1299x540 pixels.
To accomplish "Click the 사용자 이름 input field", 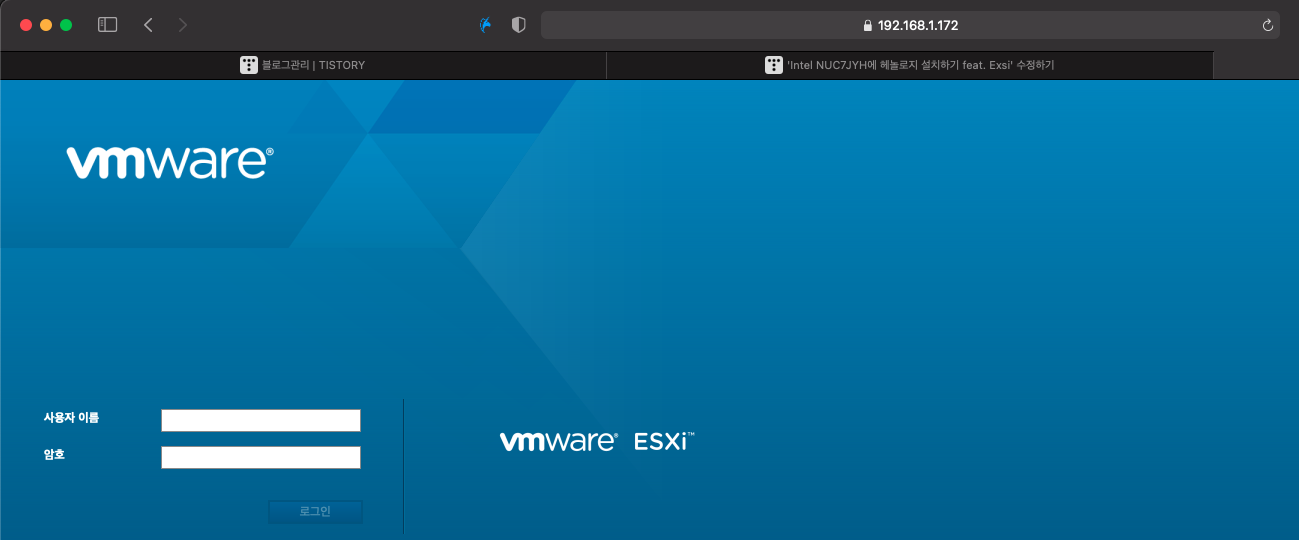I will (x=261, y=420).
